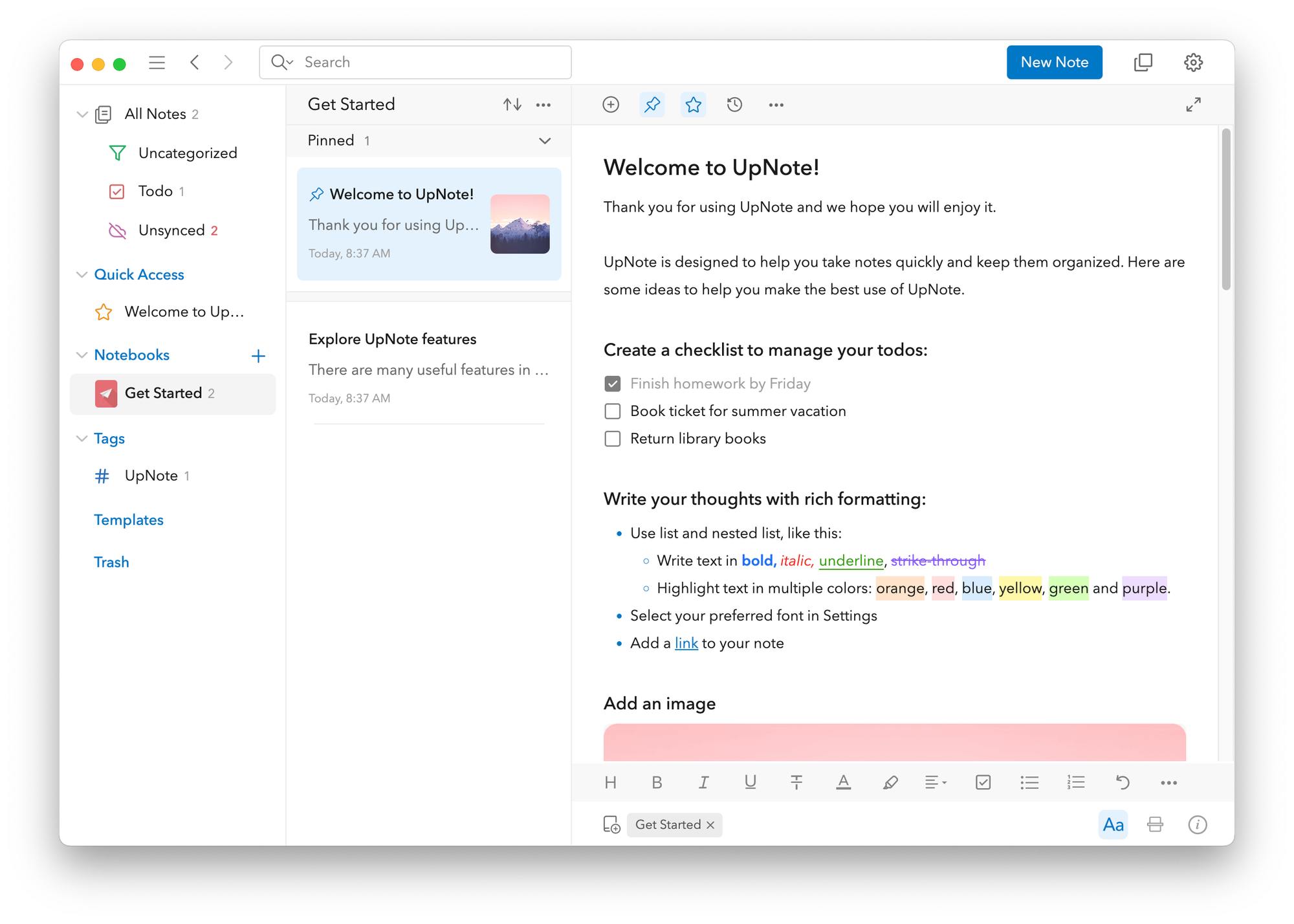Uncheck 'Finish homework by Friday' checkbox

612,384
